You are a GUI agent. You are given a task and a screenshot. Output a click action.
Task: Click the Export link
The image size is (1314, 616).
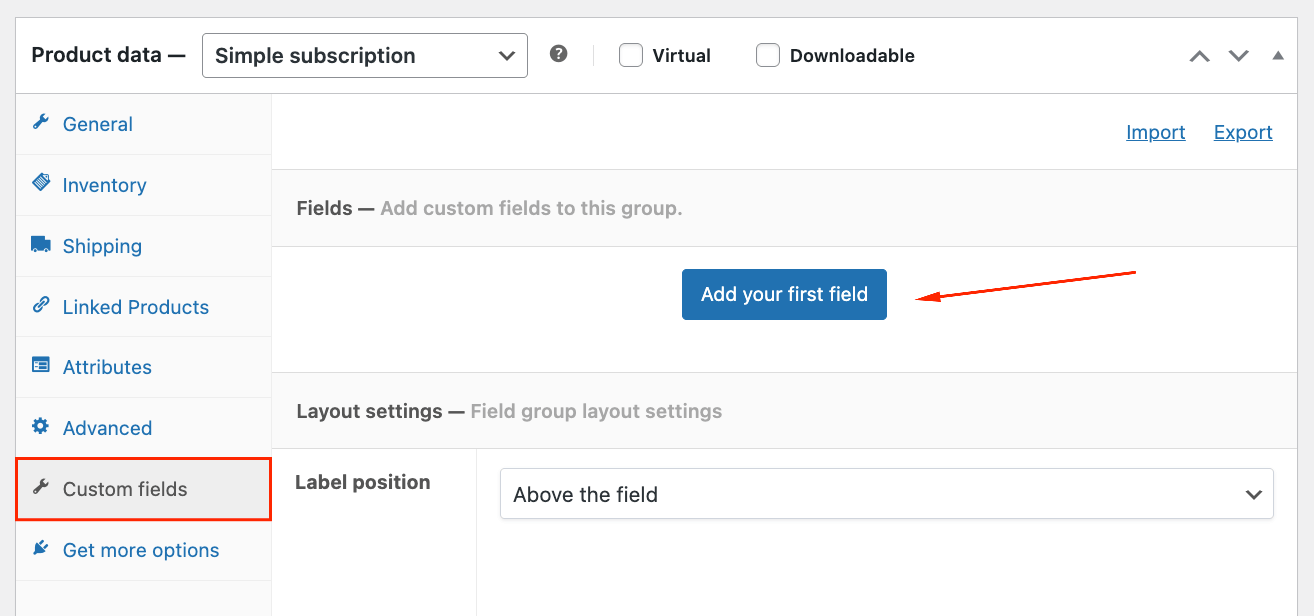tap(1243, 132)
